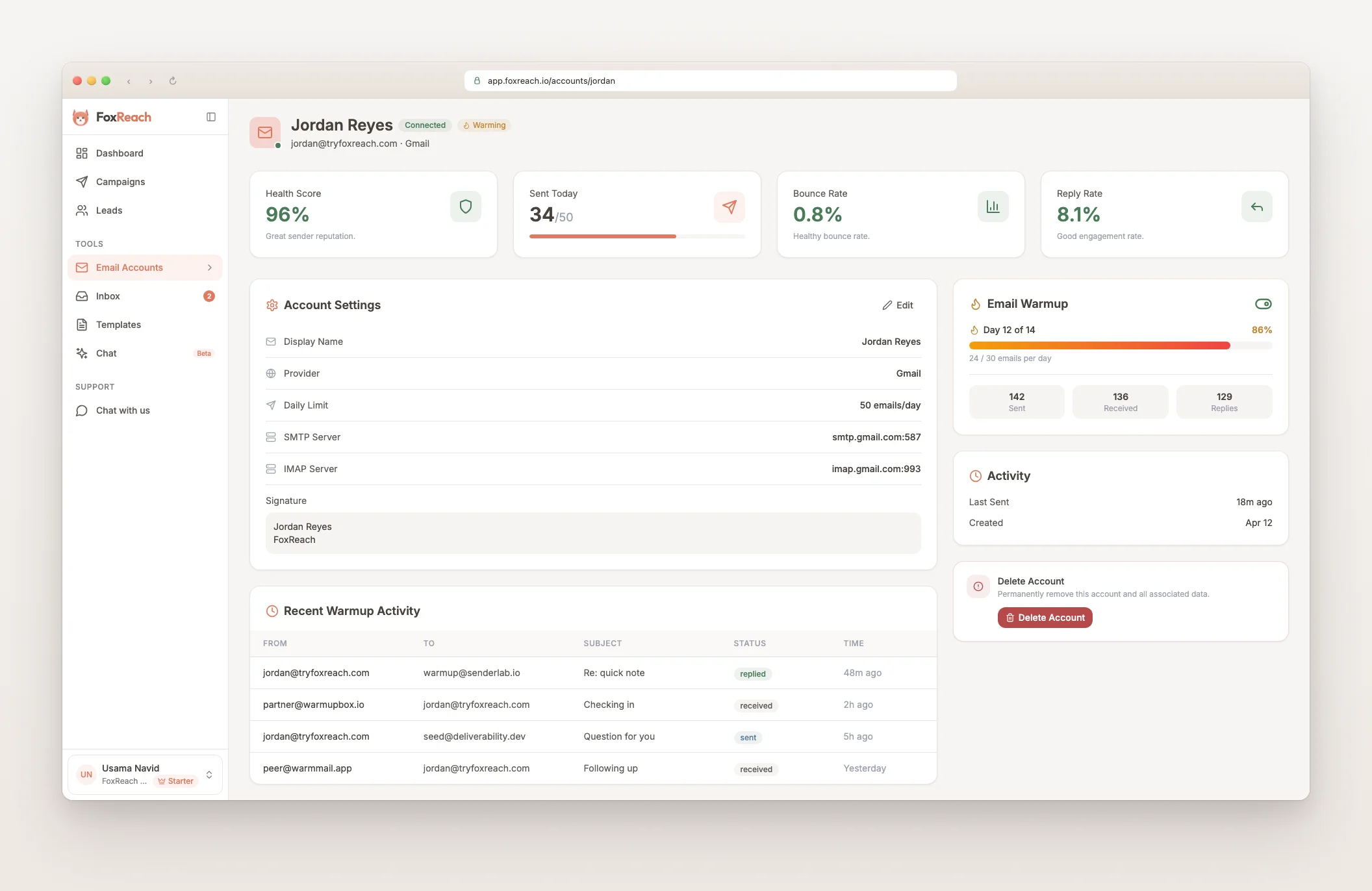
Task: Click the browser reload icon
Action: point(173,81)
